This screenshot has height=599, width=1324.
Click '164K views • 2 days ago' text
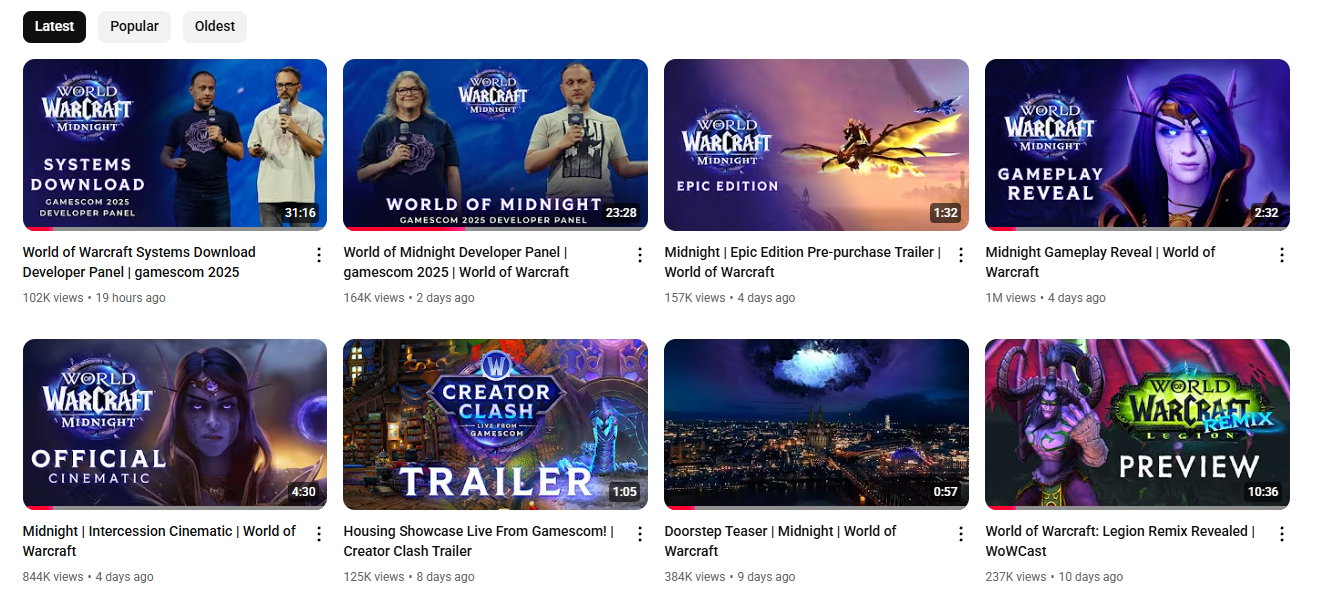(x=409, y=298)
